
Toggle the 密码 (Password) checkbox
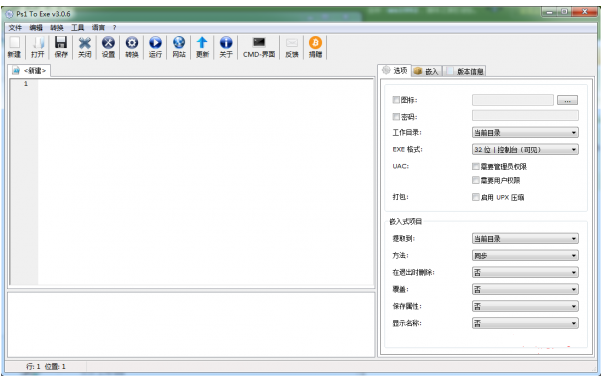click(396, 116)
